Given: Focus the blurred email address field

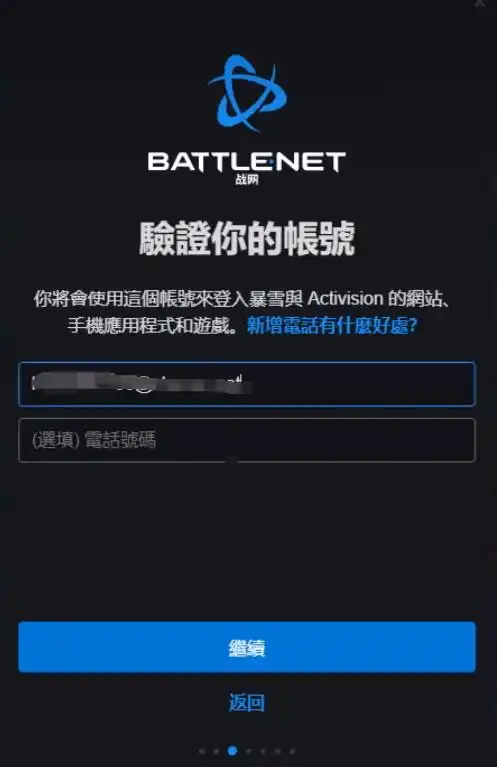Looking at the screenshot, I should pos(247,384).
